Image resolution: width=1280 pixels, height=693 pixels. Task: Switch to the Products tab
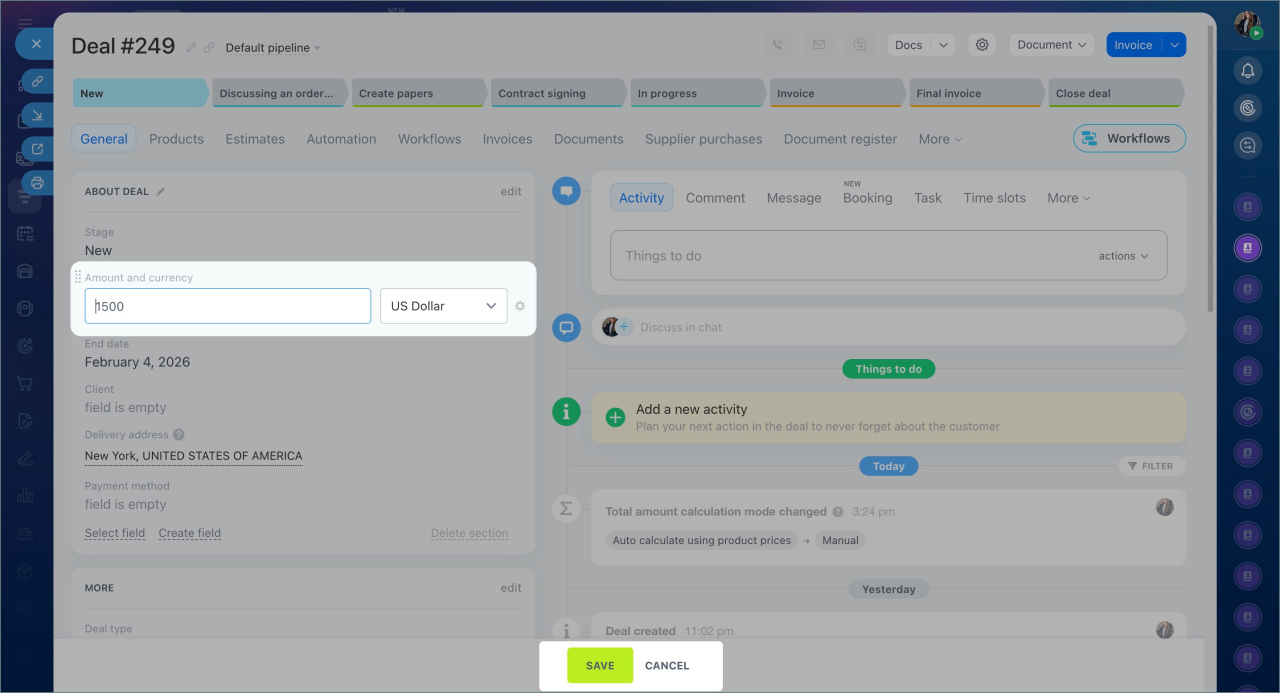tap(176, 139)
